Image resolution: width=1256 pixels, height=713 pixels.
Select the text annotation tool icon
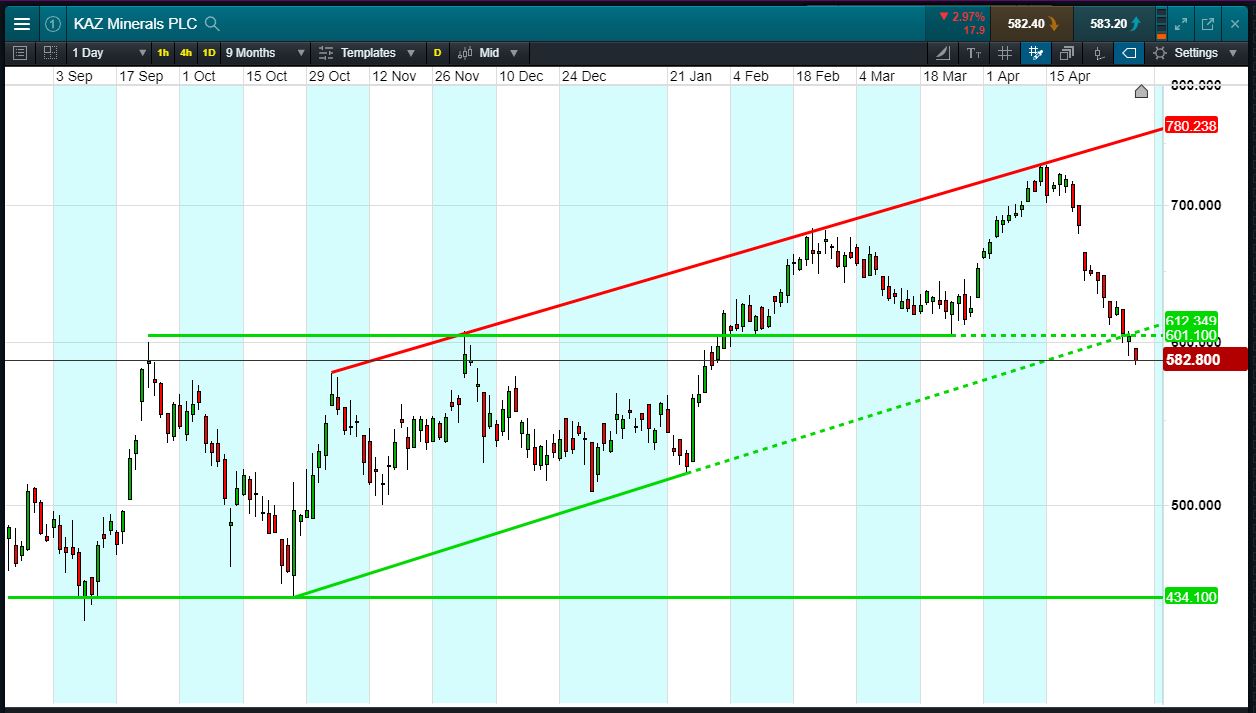(974, 53)
